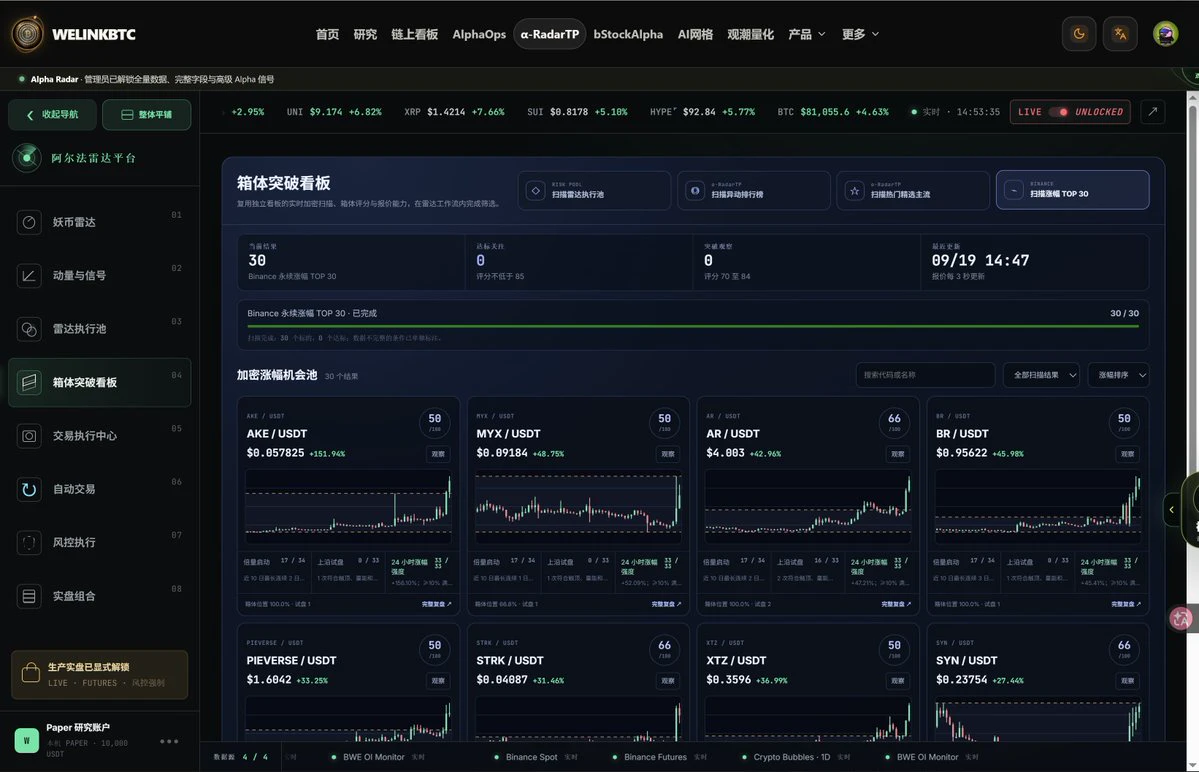Viewport: 1199px width, 772px height.
Task: Toggle the LIVE UNLOCKED switch
Action: click(x=1059, y=112)
